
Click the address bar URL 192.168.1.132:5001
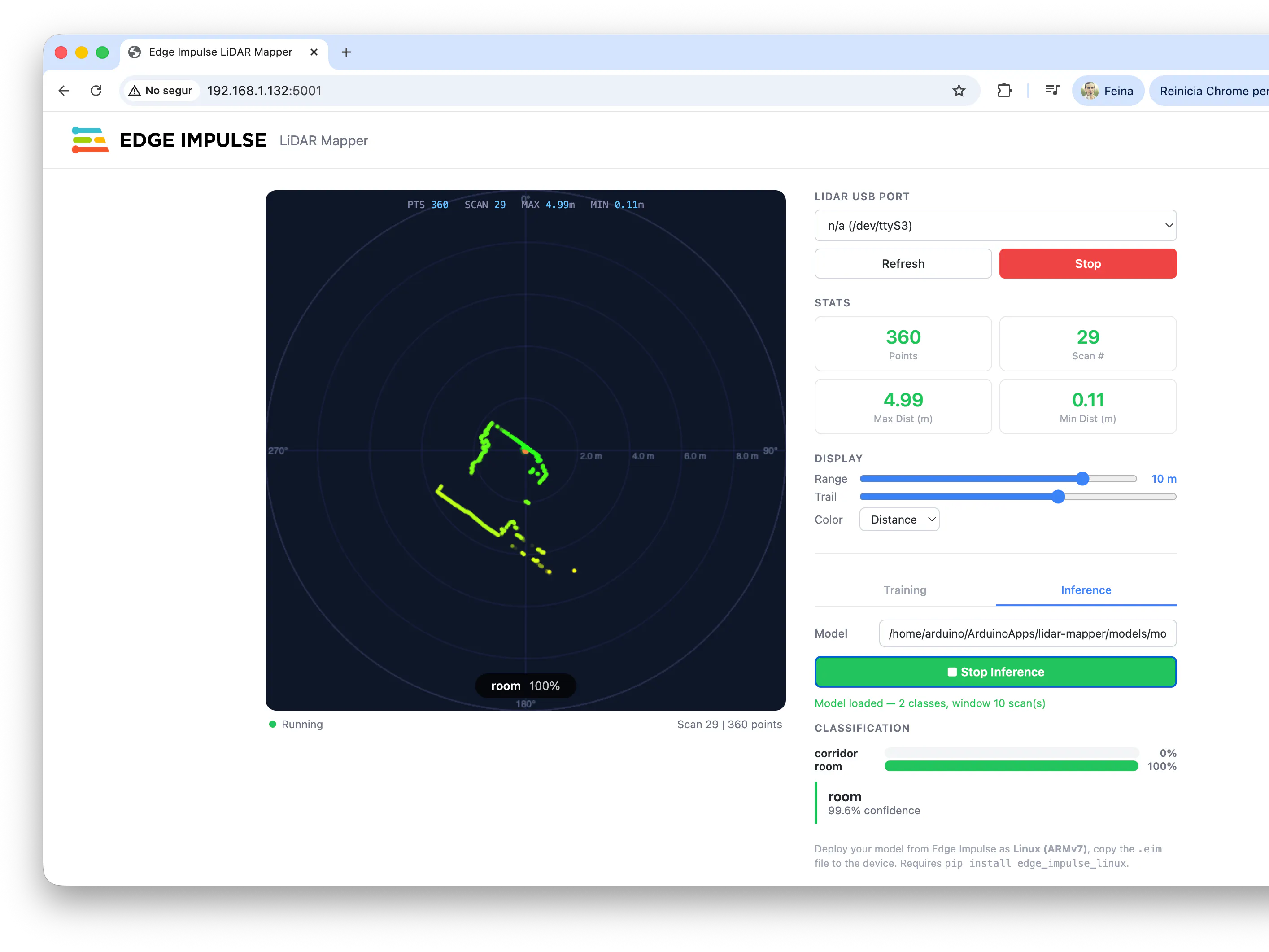[x=265, y=91]
